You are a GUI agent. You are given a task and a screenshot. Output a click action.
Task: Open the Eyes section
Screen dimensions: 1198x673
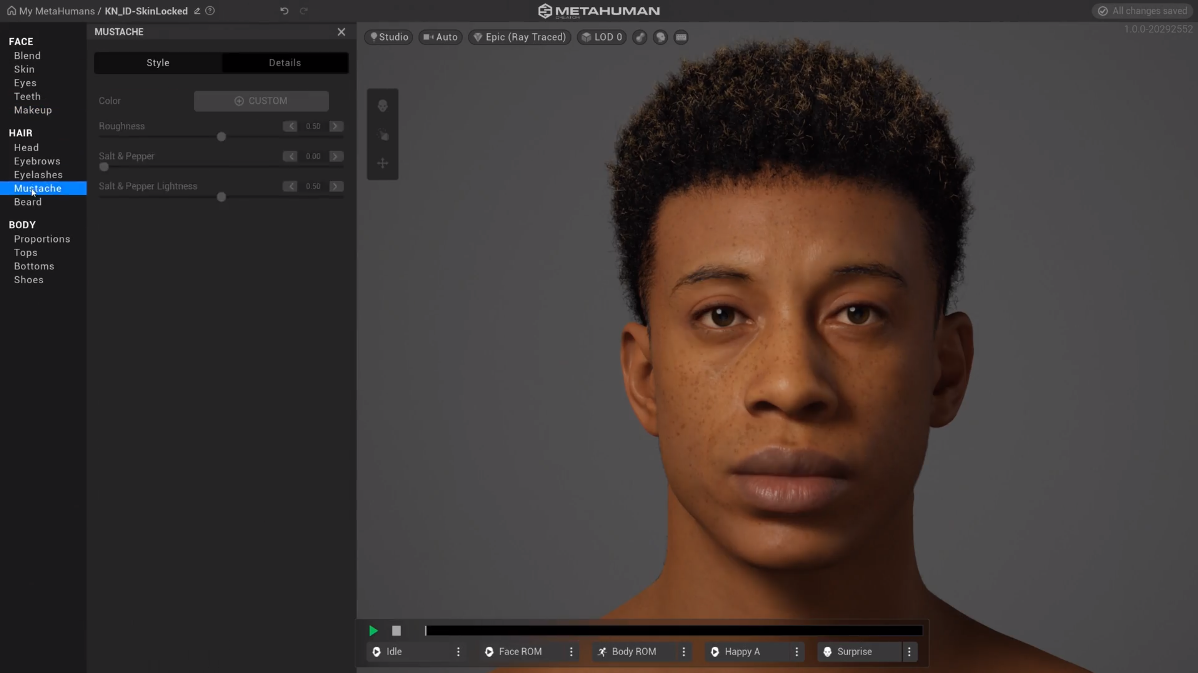click(25, 83)
